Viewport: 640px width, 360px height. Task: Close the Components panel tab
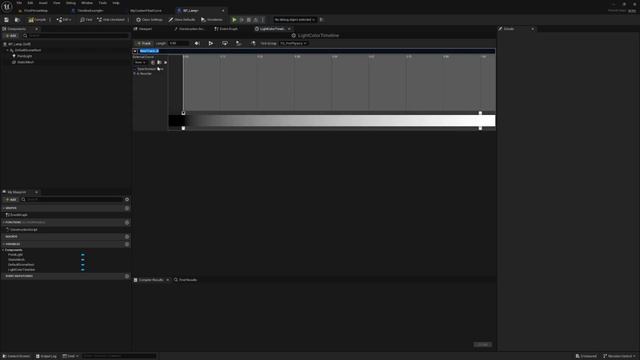[x=36, y=29]
